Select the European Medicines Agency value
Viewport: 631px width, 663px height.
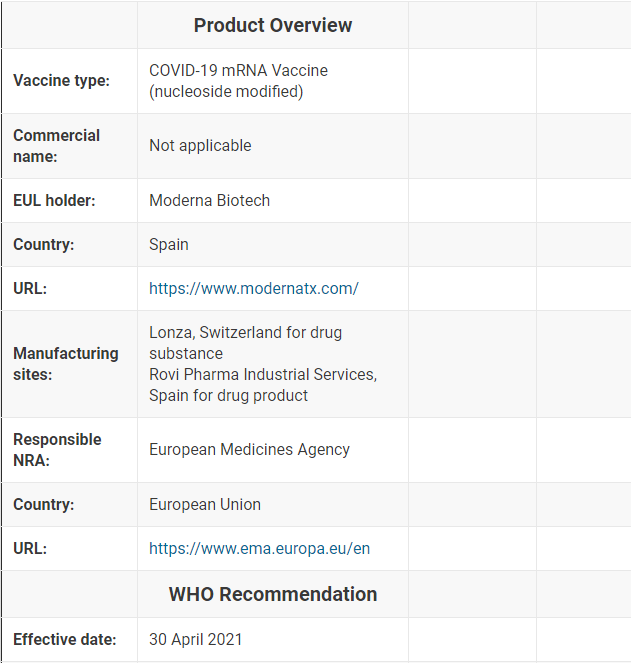click(250, 449)
